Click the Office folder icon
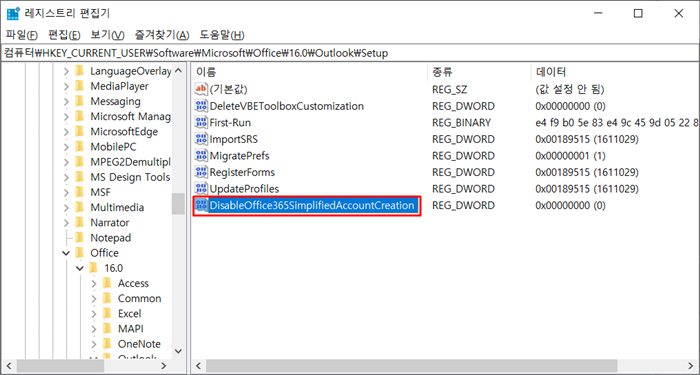Image resolution: width=700 pixels, height=375 pixels. click(x=79, y=253)
